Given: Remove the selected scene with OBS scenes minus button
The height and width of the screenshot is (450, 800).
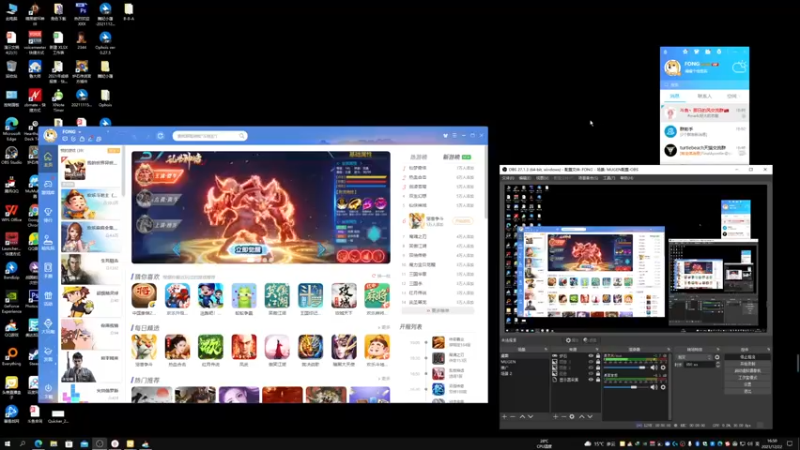Looking at the screenshot, I should point(513,417).
